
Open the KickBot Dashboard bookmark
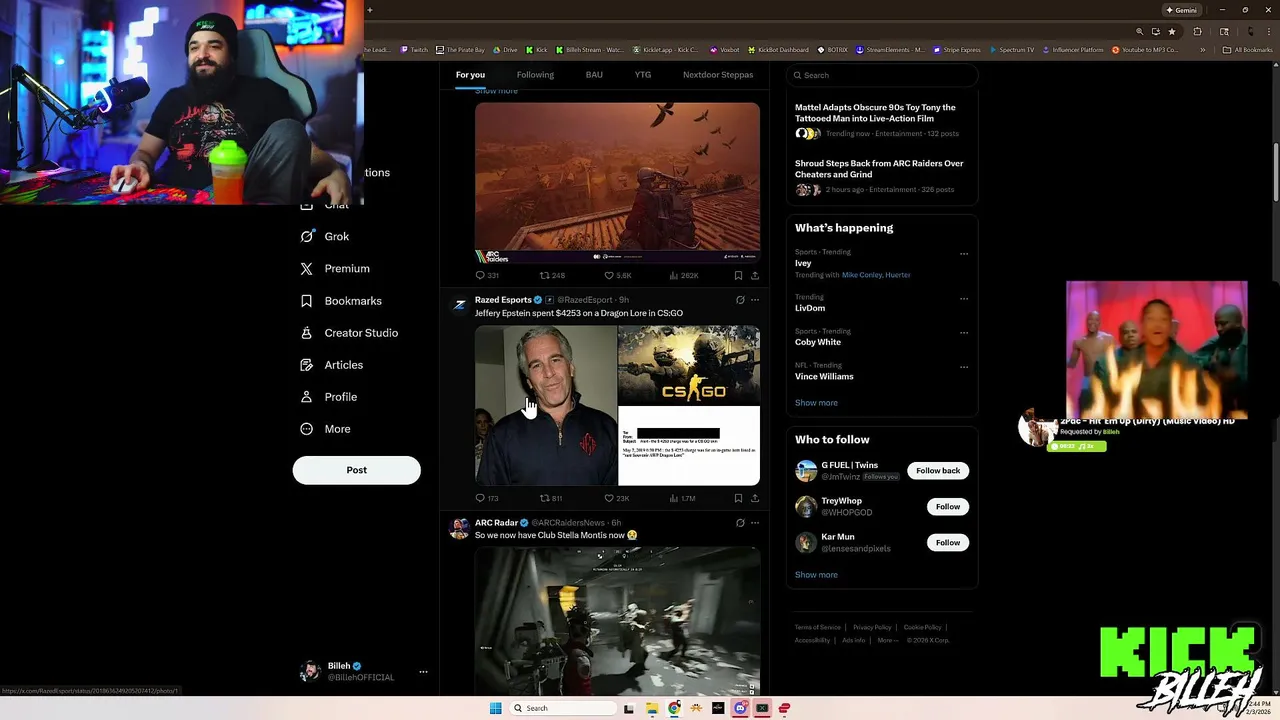pos(777,50)
